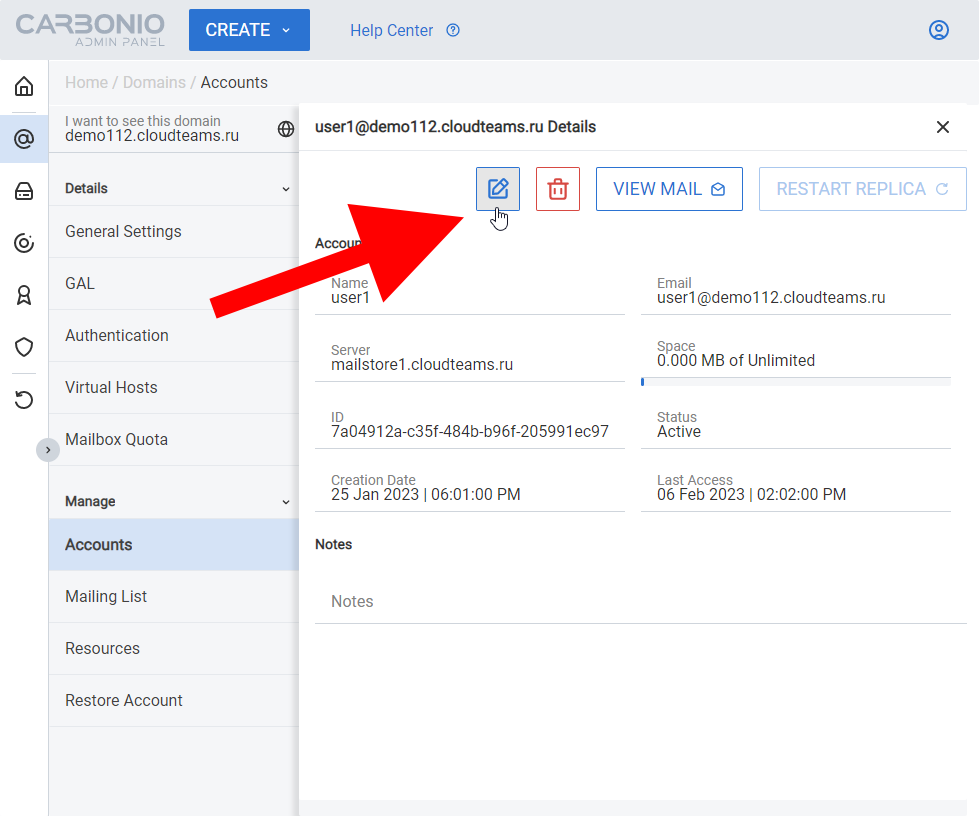Click the red delete account trash icon
Image resolution: width=979 pixels, height=816 pixels.
pyautogui.click(x=558, y=189)
